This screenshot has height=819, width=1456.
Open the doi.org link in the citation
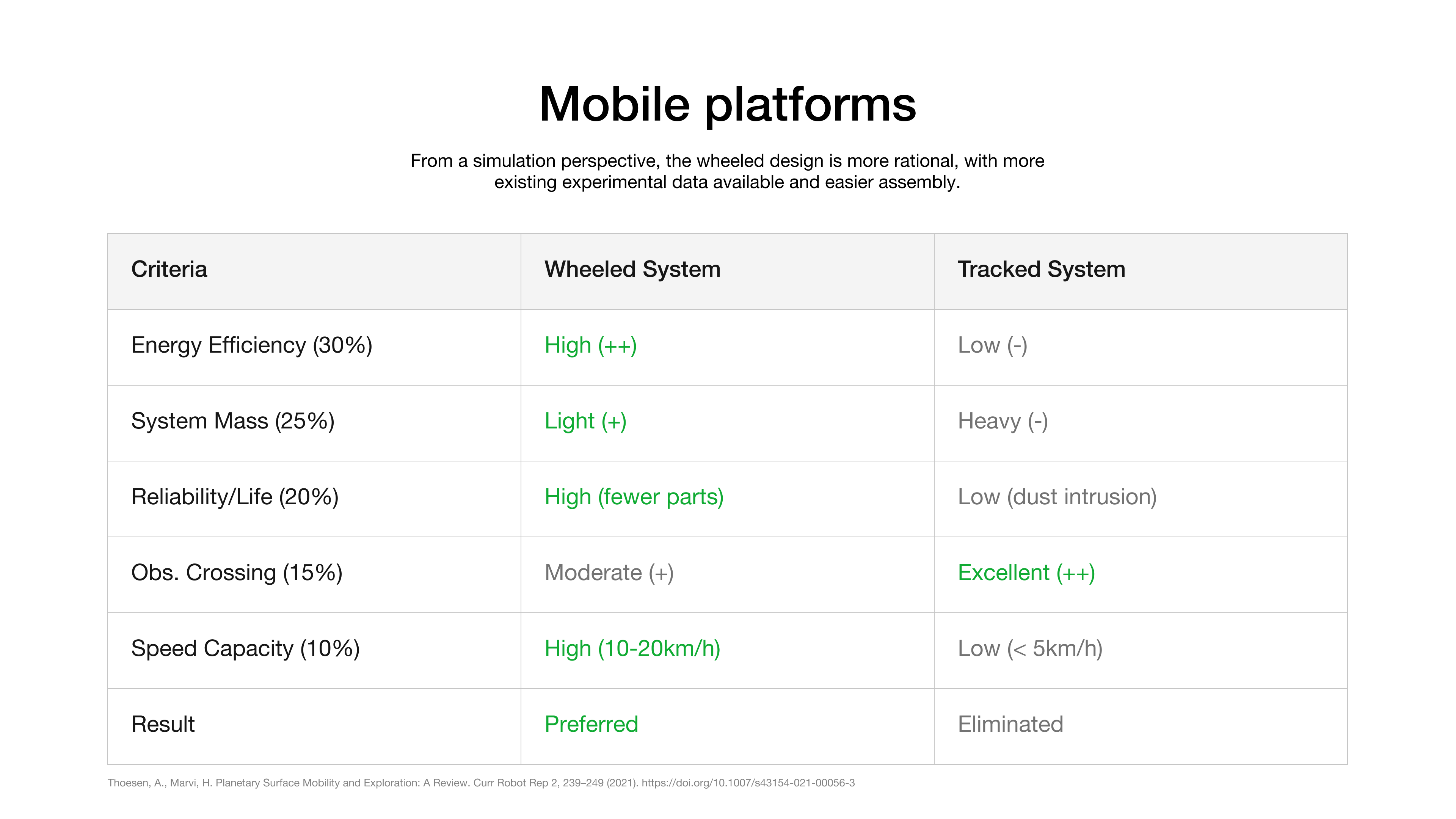748,783
